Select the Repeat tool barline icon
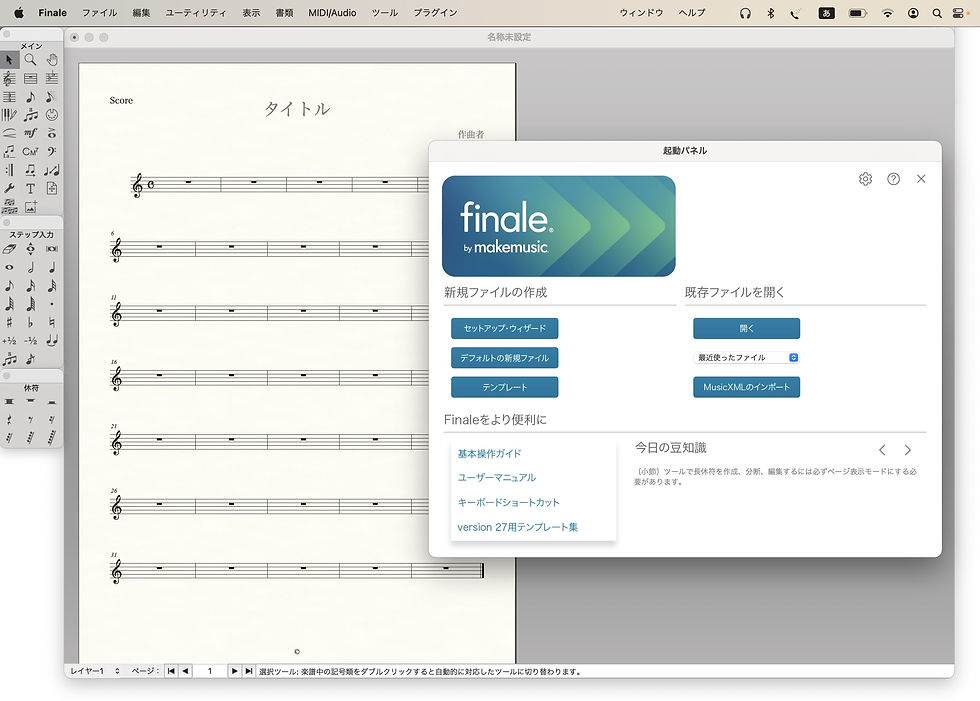Viewport: 980px width, 701px height. (9, 170)
